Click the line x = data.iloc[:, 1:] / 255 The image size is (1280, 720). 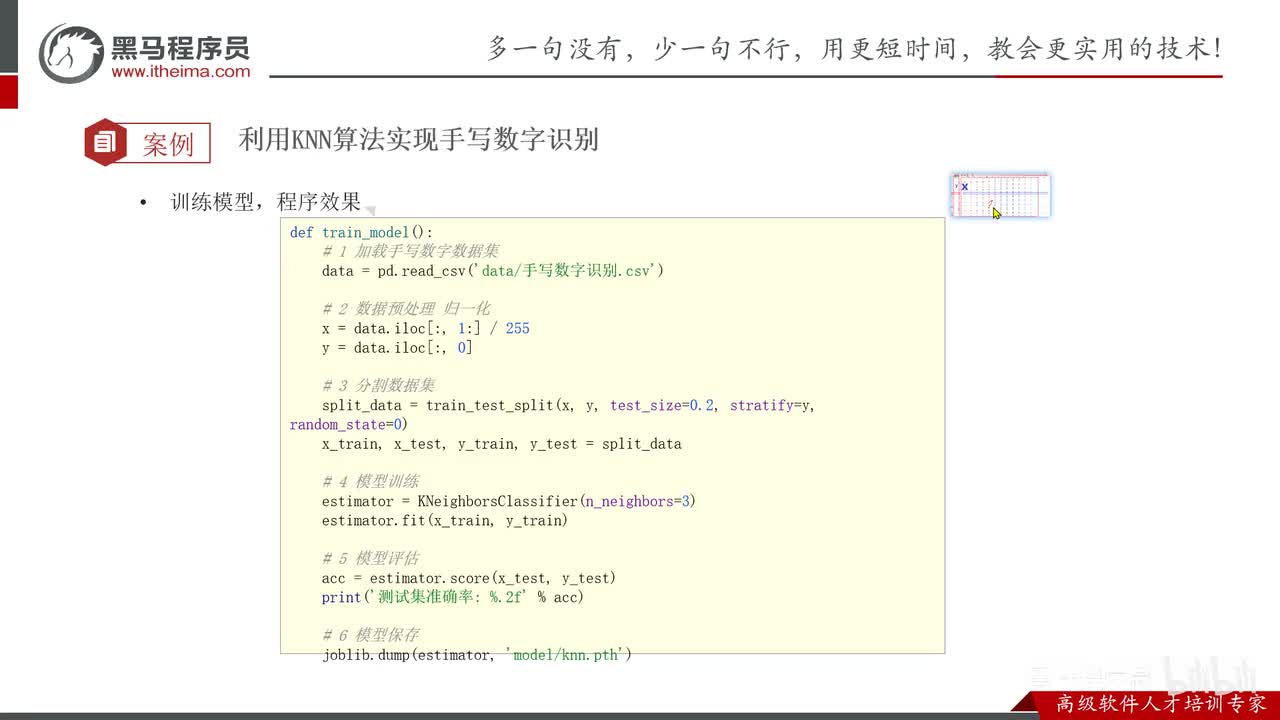[x=426, y=328]
